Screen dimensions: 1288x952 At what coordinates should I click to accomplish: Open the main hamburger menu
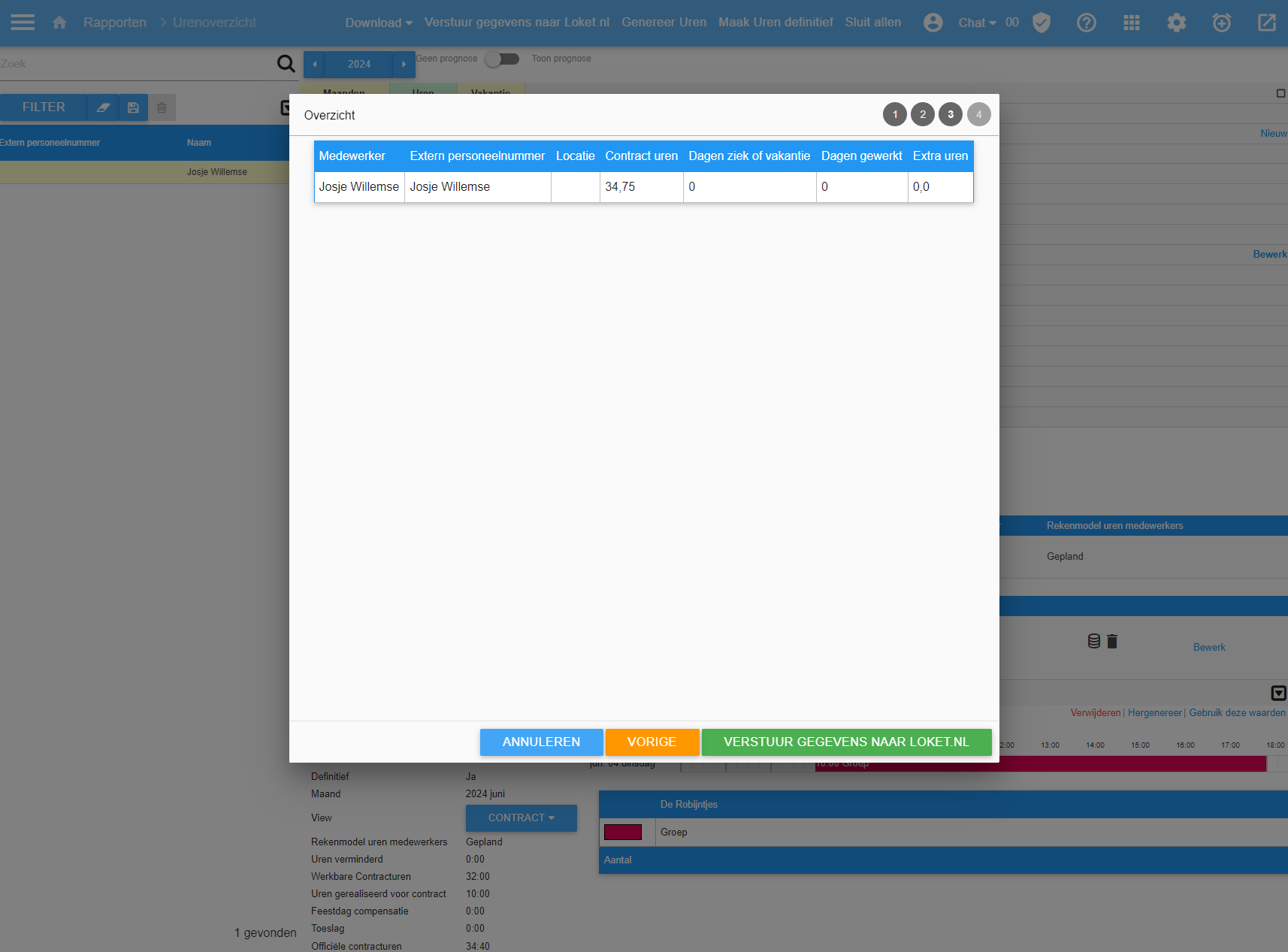pos(22,22)
